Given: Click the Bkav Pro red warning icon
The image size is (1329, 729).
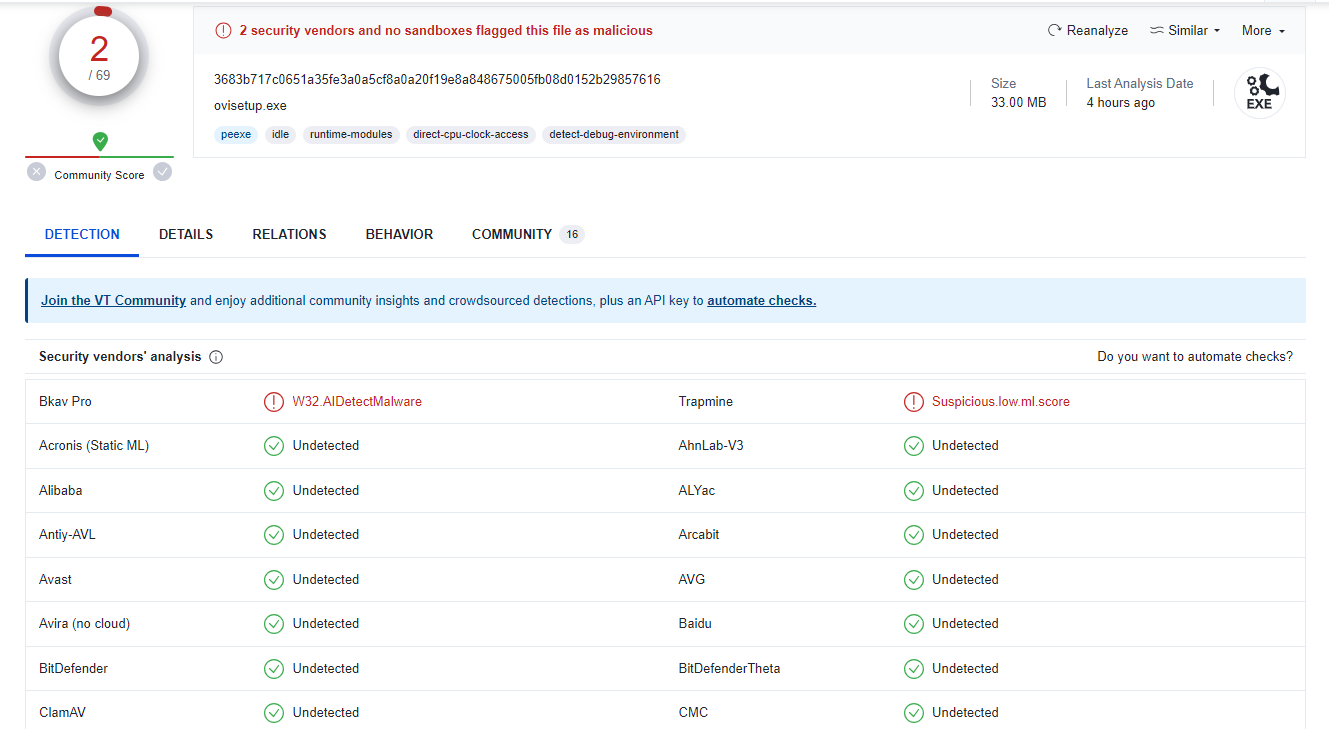Looking at the screenshot, I should 273,402.
